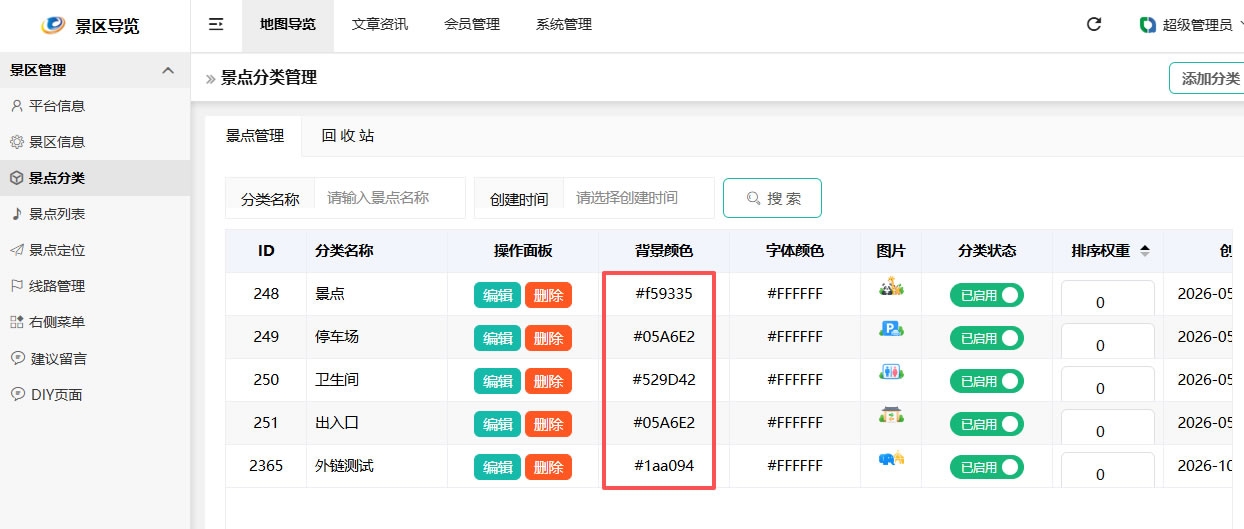Image resolution: width=1244 pixels, height=529 pixels.
Task: Click the 分类状态 column header
Action: (987, 251)
